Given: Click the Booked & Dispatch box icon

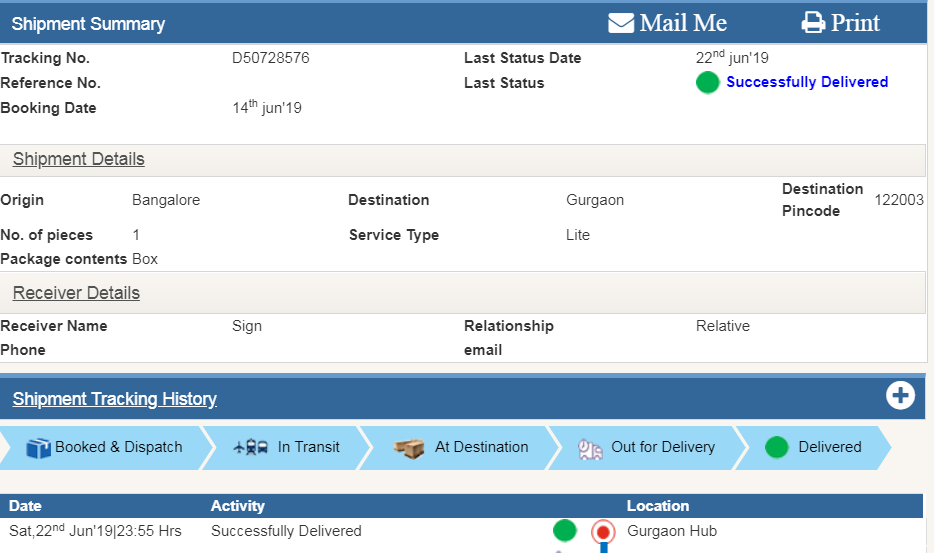Looking at the screenshot, I should coord(38,448).
